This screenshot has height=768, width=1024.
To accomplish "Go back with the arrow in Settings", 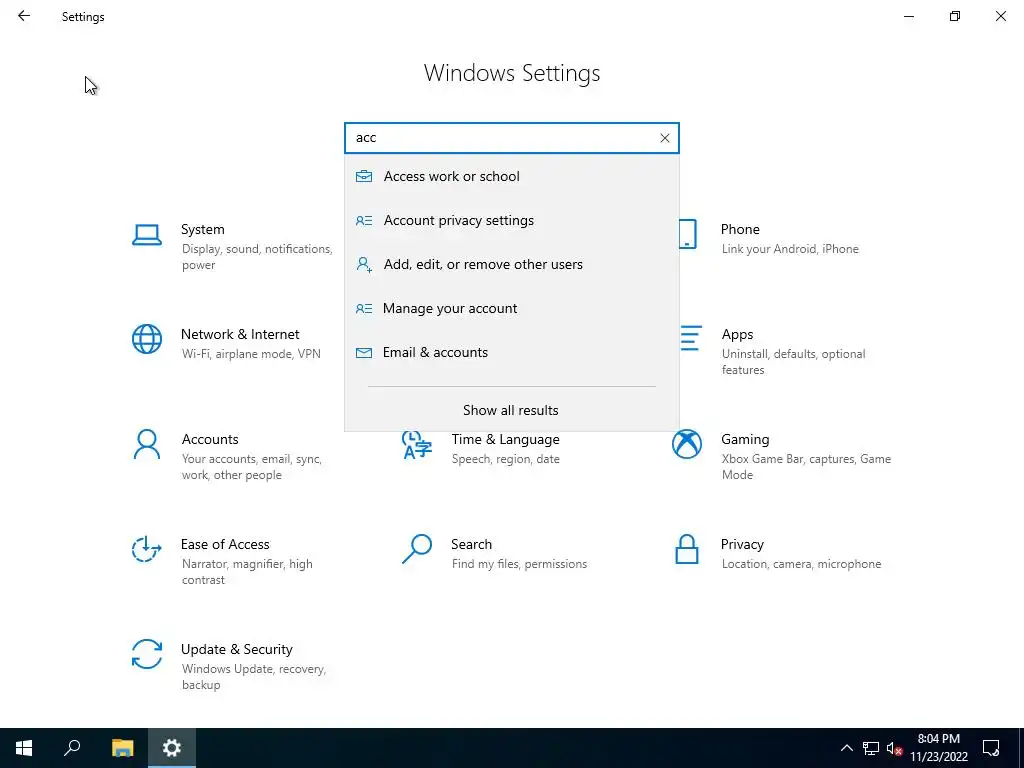I will (24, 16).
